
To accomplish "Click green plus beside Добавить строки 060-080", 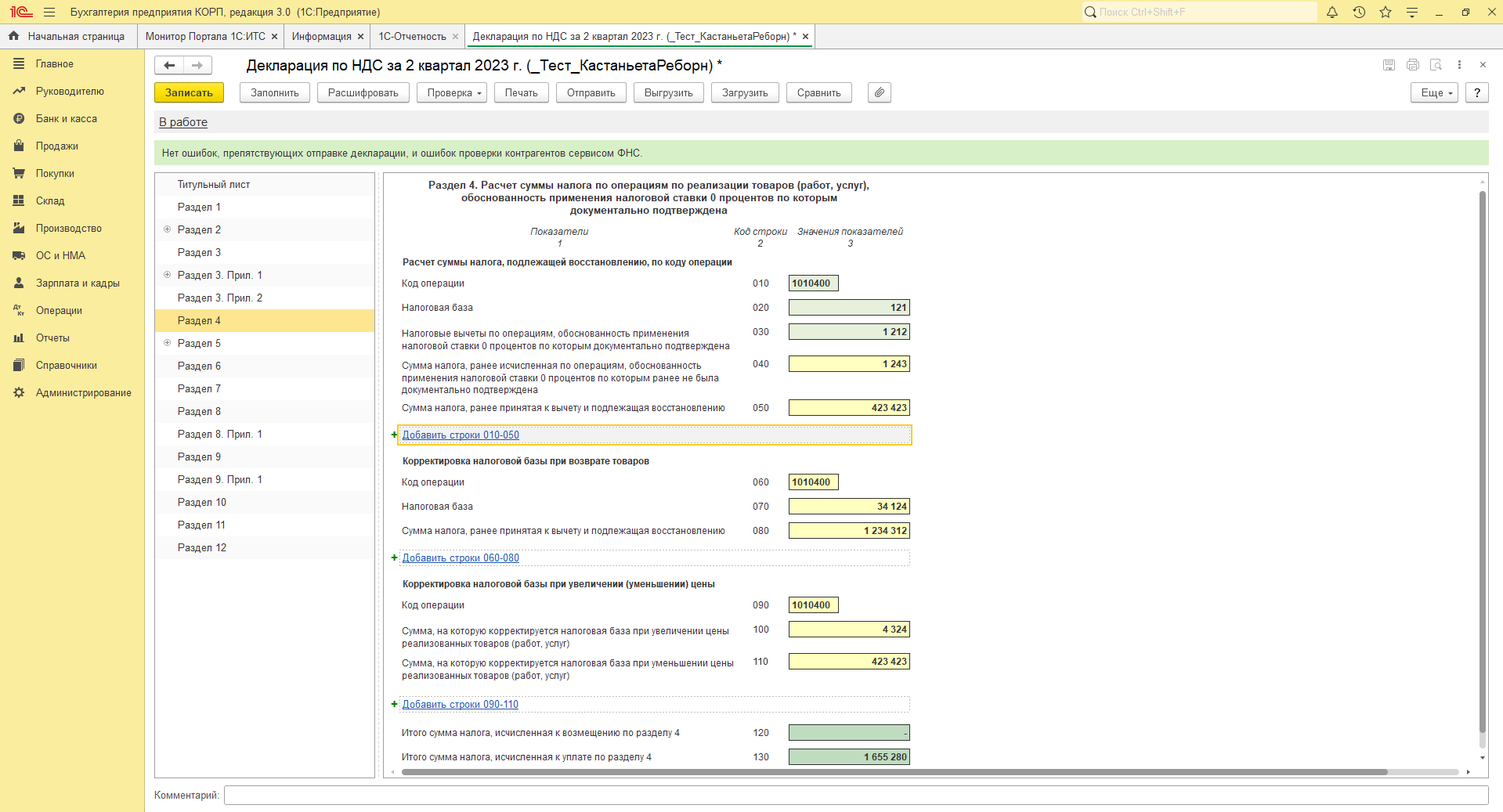I will (395, 558).
